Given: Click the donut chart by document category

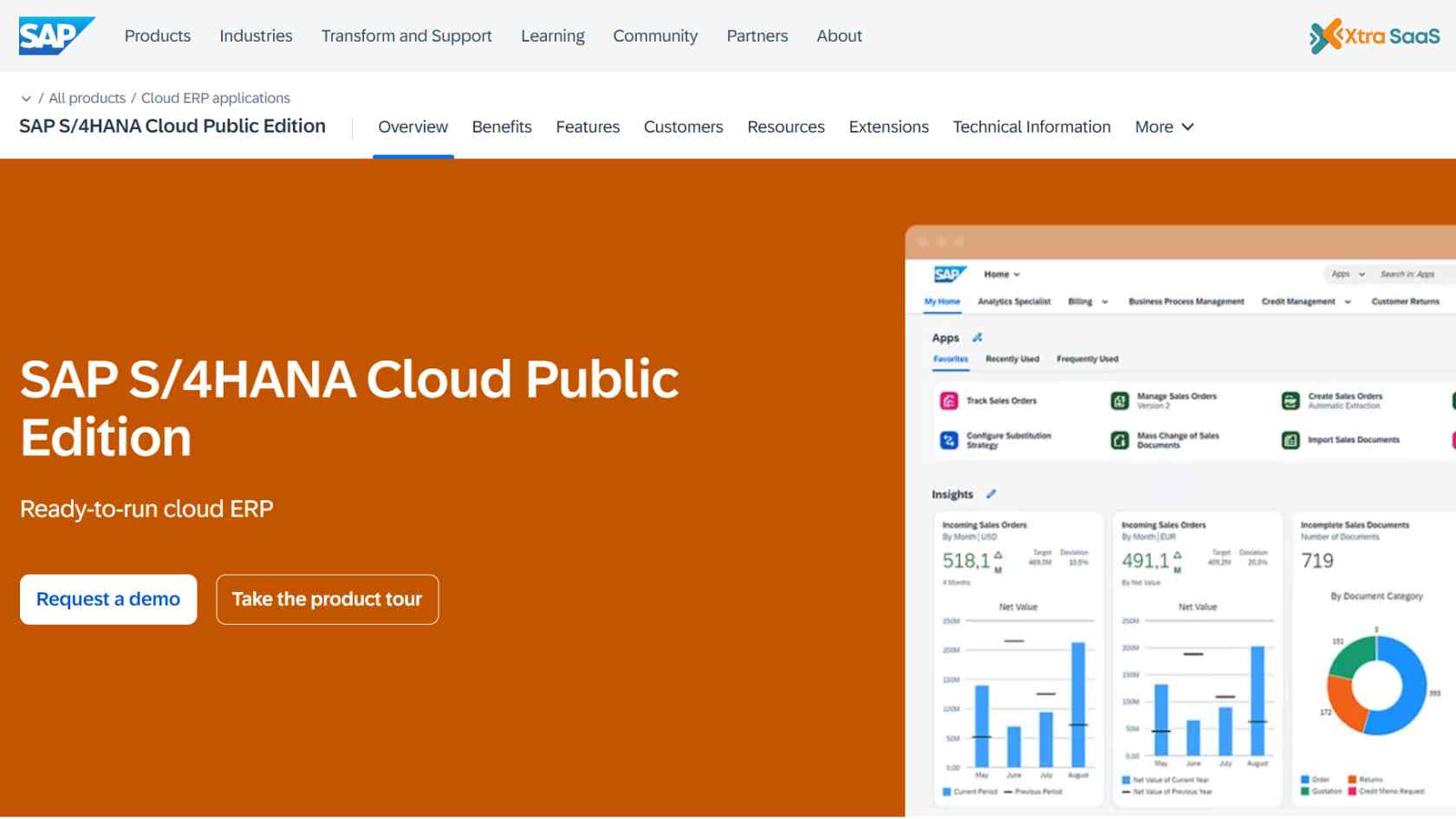Looking at the screenshot, I should coord(1377,686).
